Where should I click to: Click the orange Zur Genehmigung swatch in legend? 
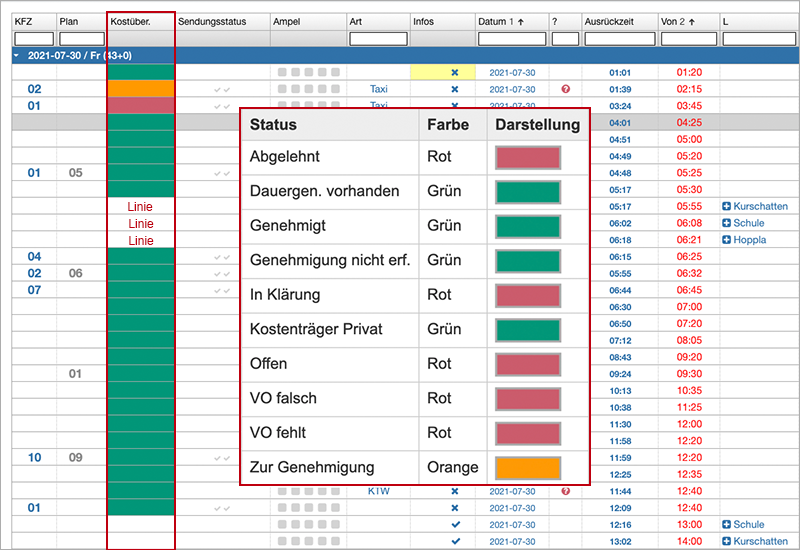[x=528, y=468]
